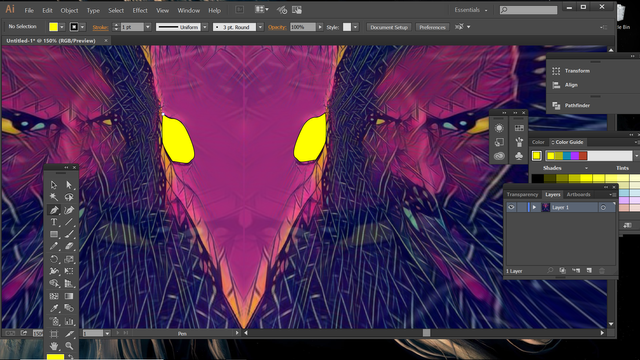Open the stroke color dropdown in control bar
The height and width of the screenshot is (360, 640).
[82, 27]
